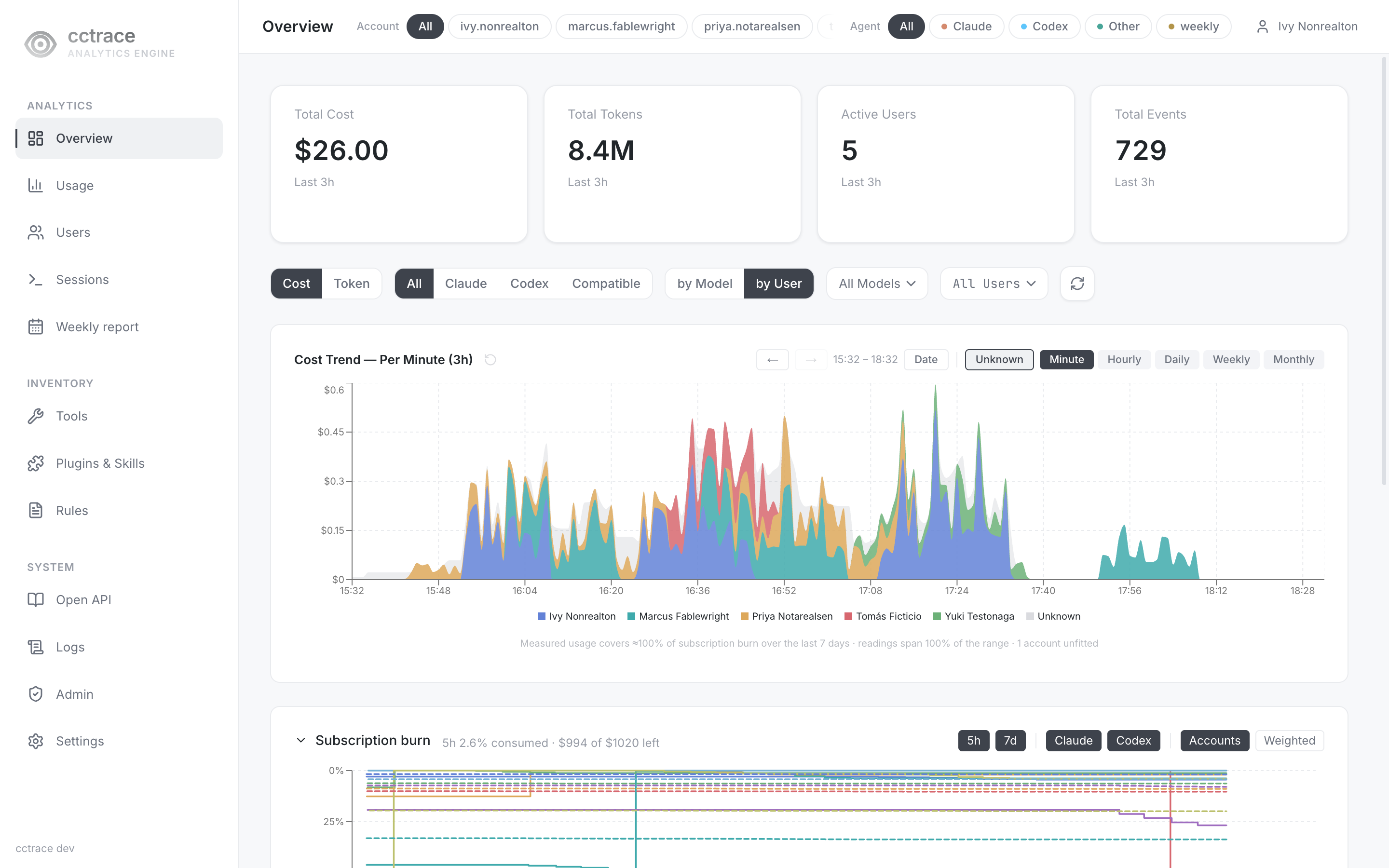
Task: Open the All Users dropdown
Action: 994,284
